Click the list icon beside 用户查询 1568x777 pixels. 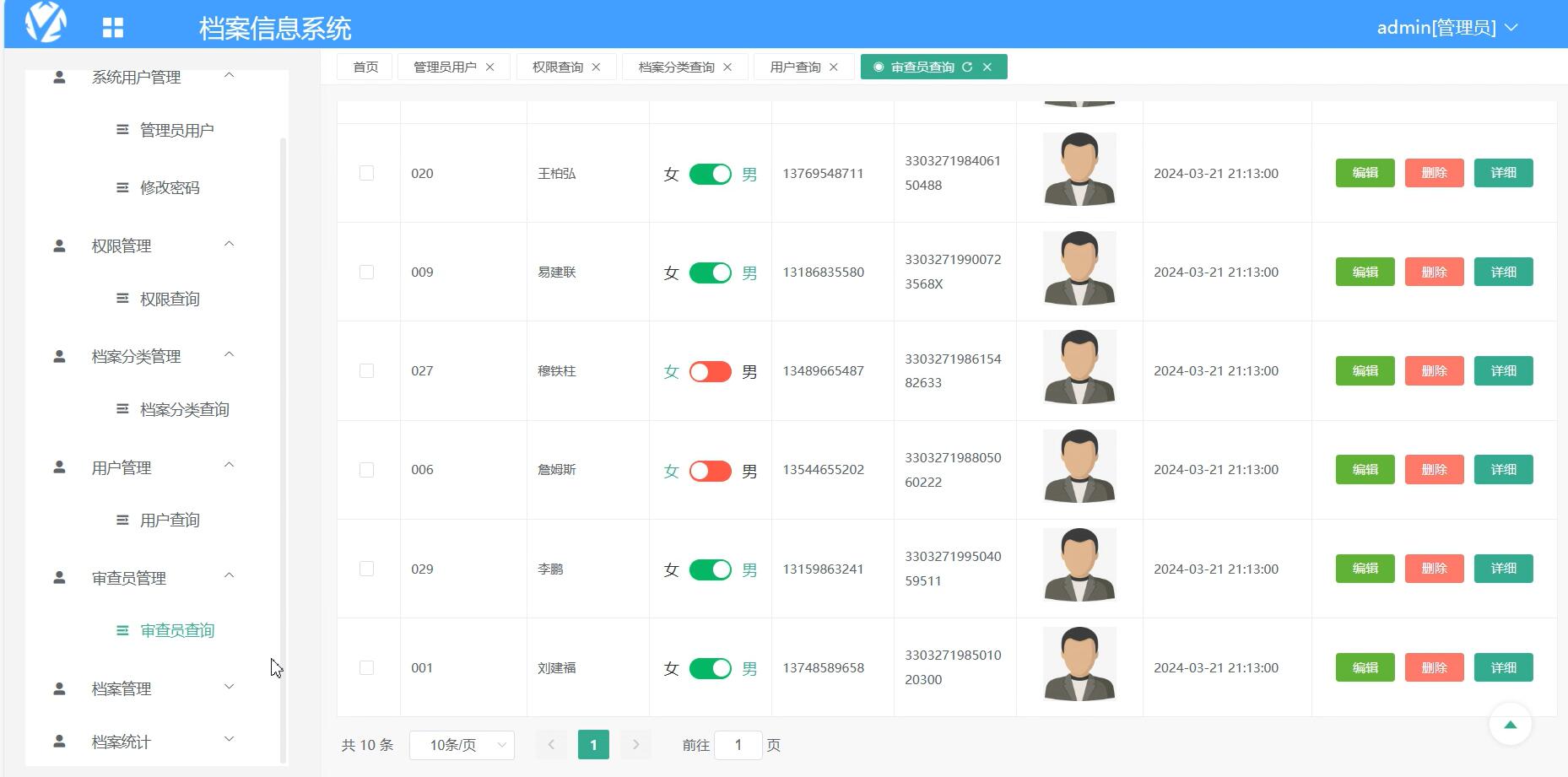(x=122, y=520)
